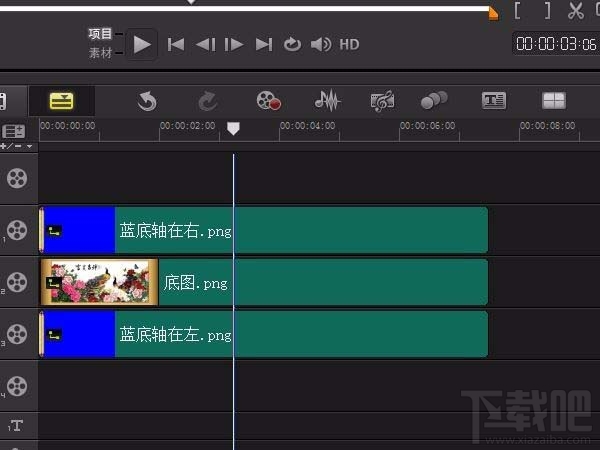Open the system volume speaker control
This screenshot has width=600, height=450.
tap(321, 44)
